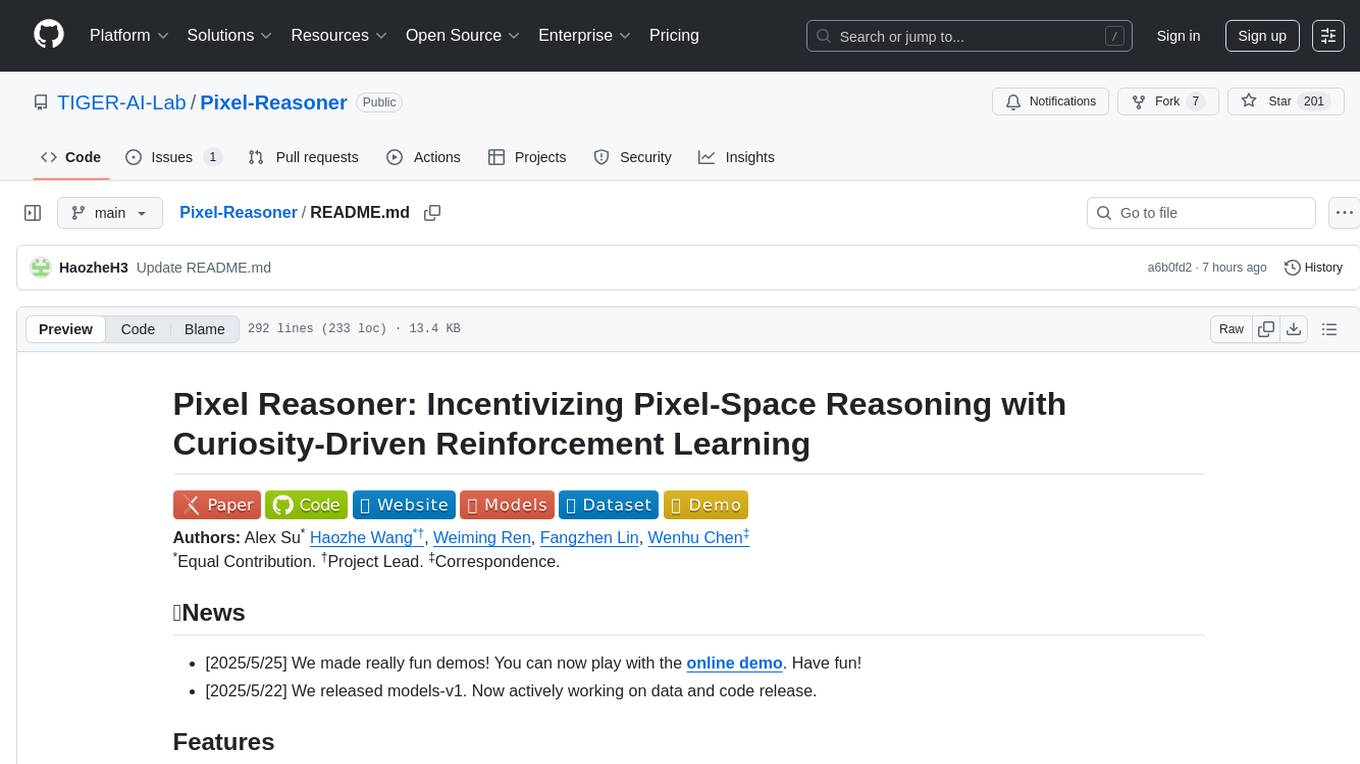Click the Models badge
This screenshot has width=1360, height=764.
point(507,505)
